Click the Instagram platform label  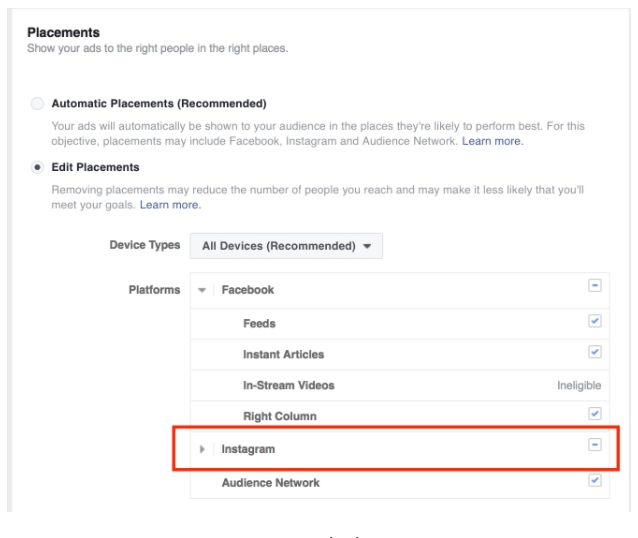[x=248, y=450]
